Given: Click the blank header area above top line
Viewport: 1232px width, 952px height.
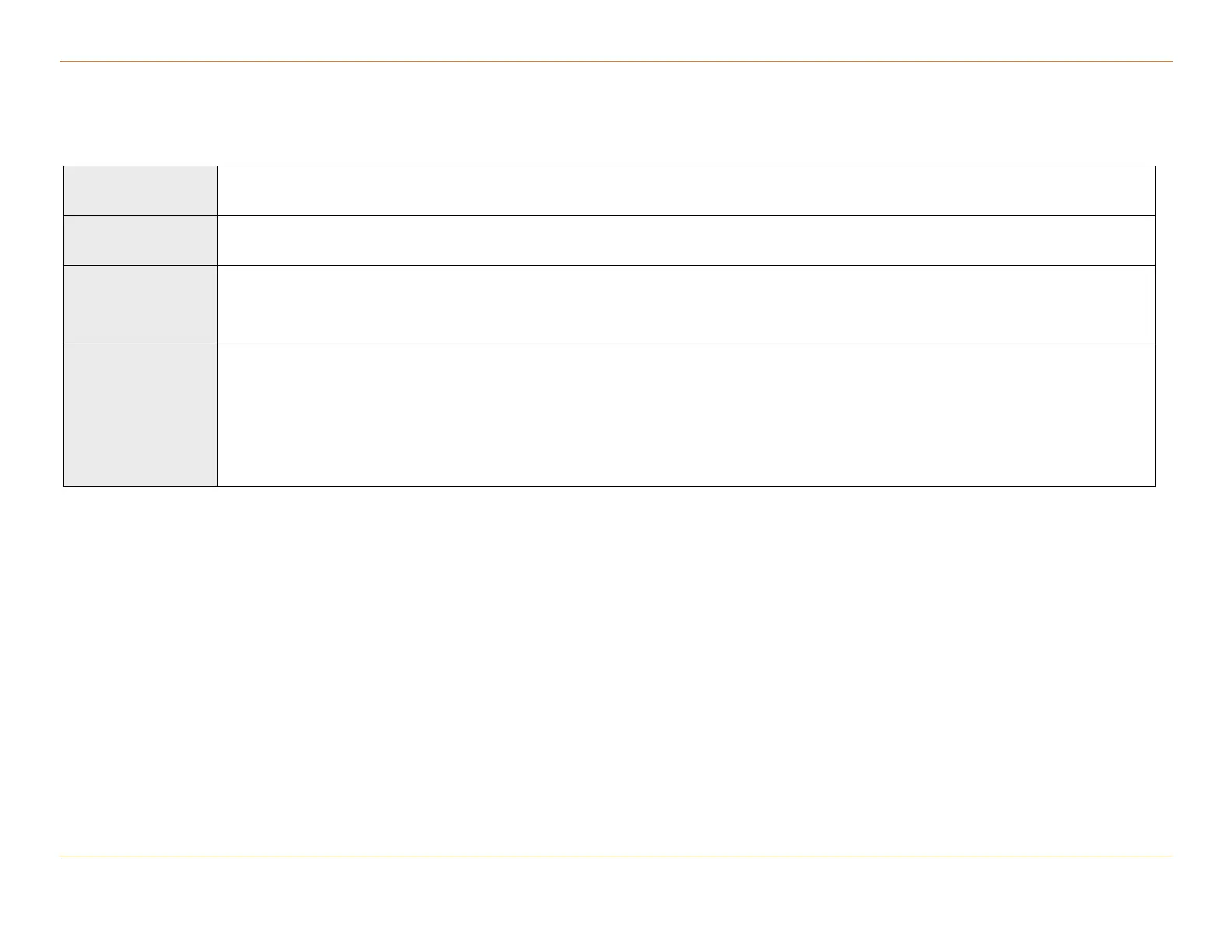Looking at the screenshot, I should click(616, 31).
